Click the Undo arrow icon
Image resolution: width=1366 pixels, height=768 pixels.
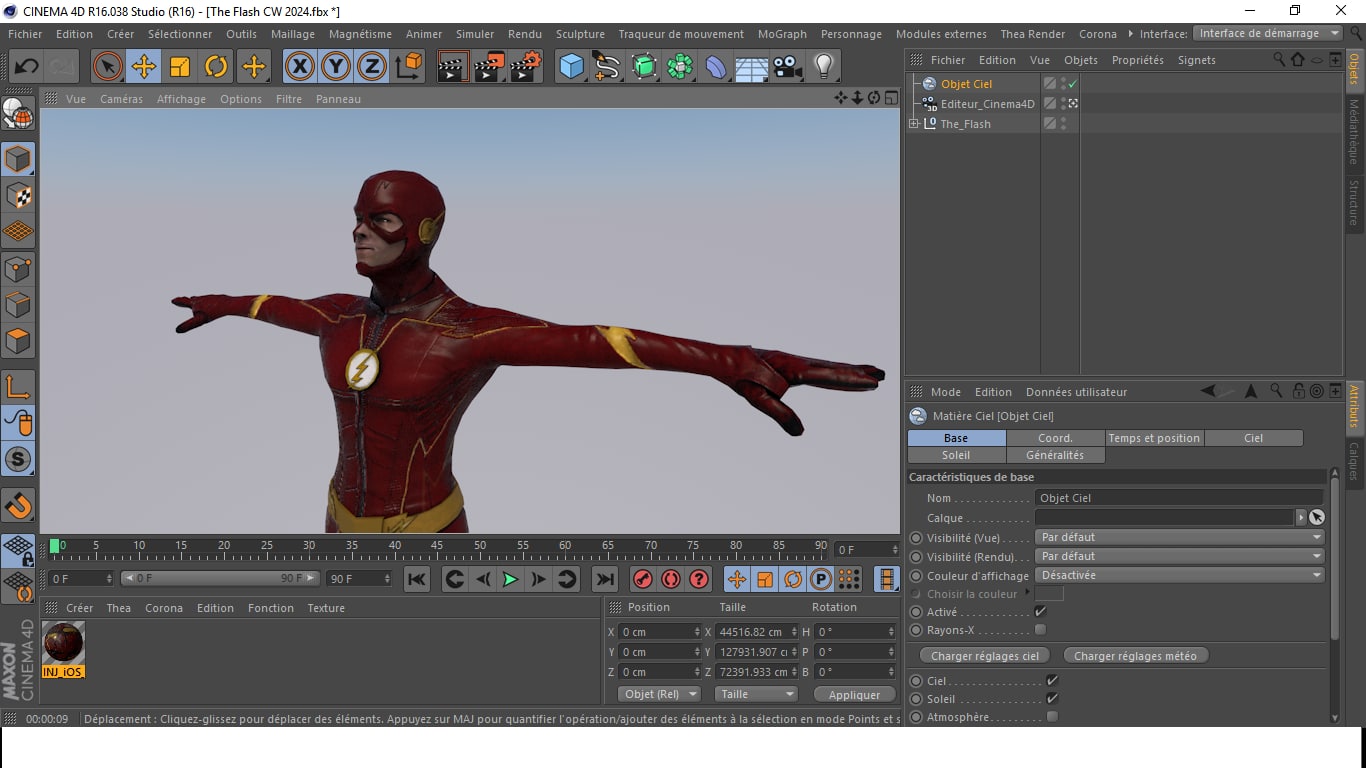tap(26, 67)
